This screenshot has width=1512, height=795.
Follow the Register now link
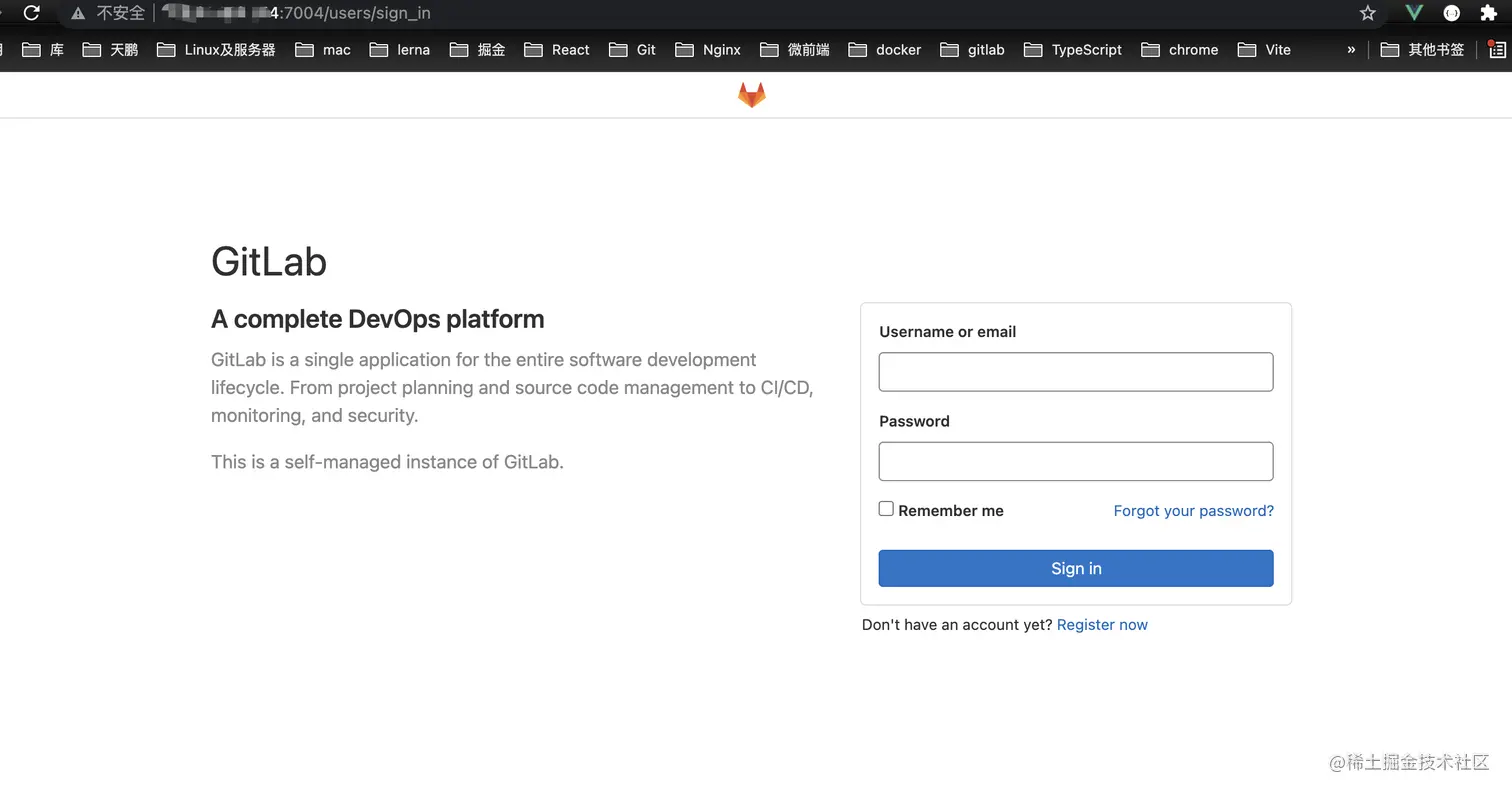[1102, 625]
